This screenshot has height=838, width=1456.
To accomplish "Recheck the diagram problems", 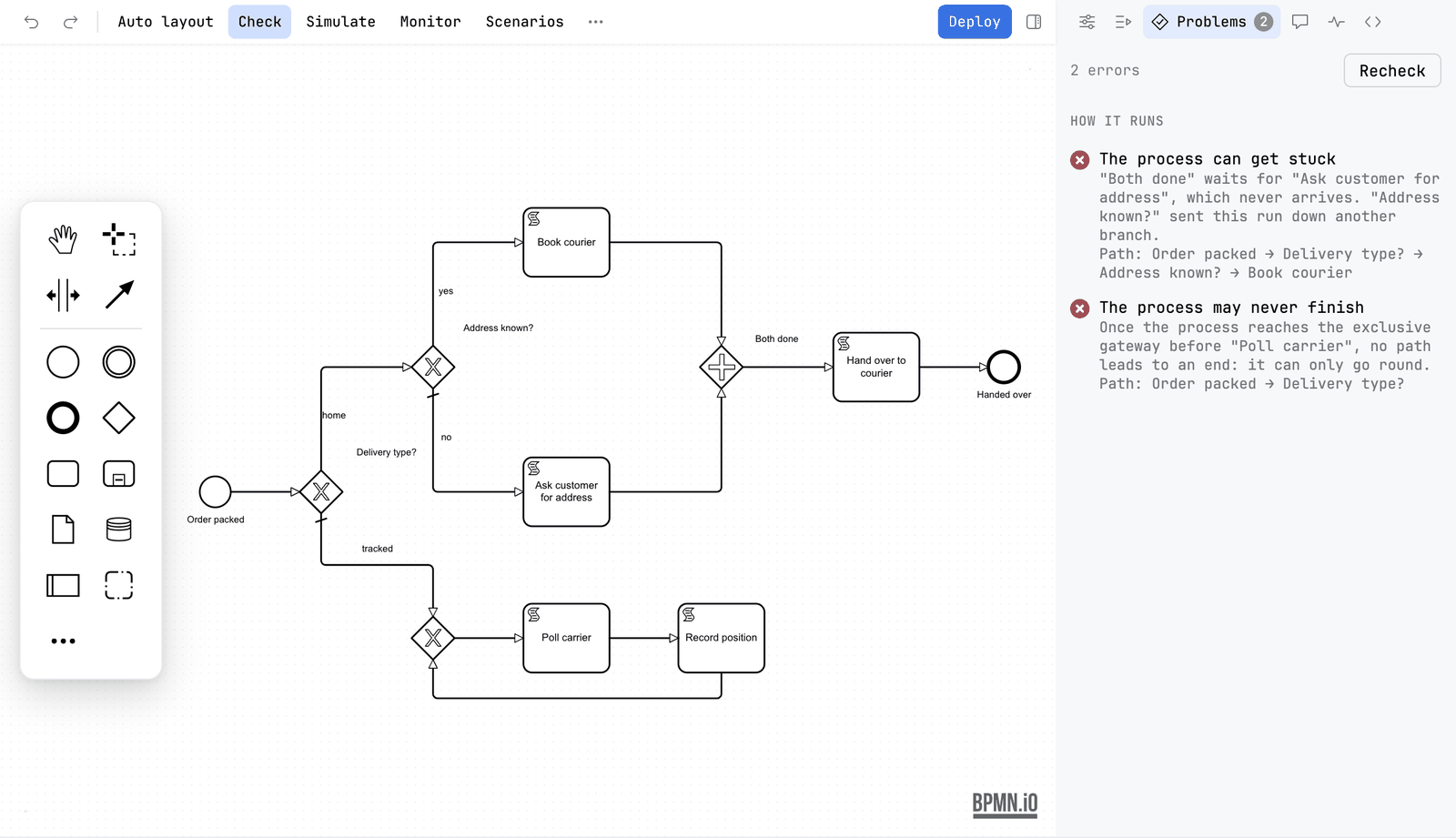I will click(x=1392, y=71).
